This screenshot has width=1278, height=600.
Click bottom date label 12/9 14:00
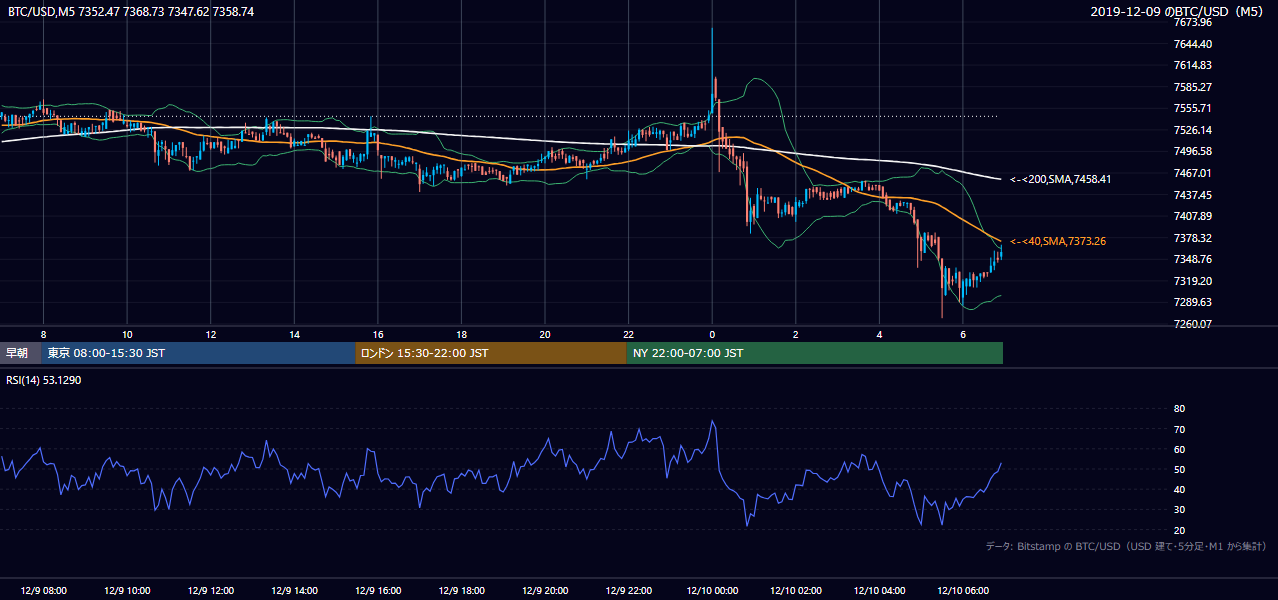(294, 591)
